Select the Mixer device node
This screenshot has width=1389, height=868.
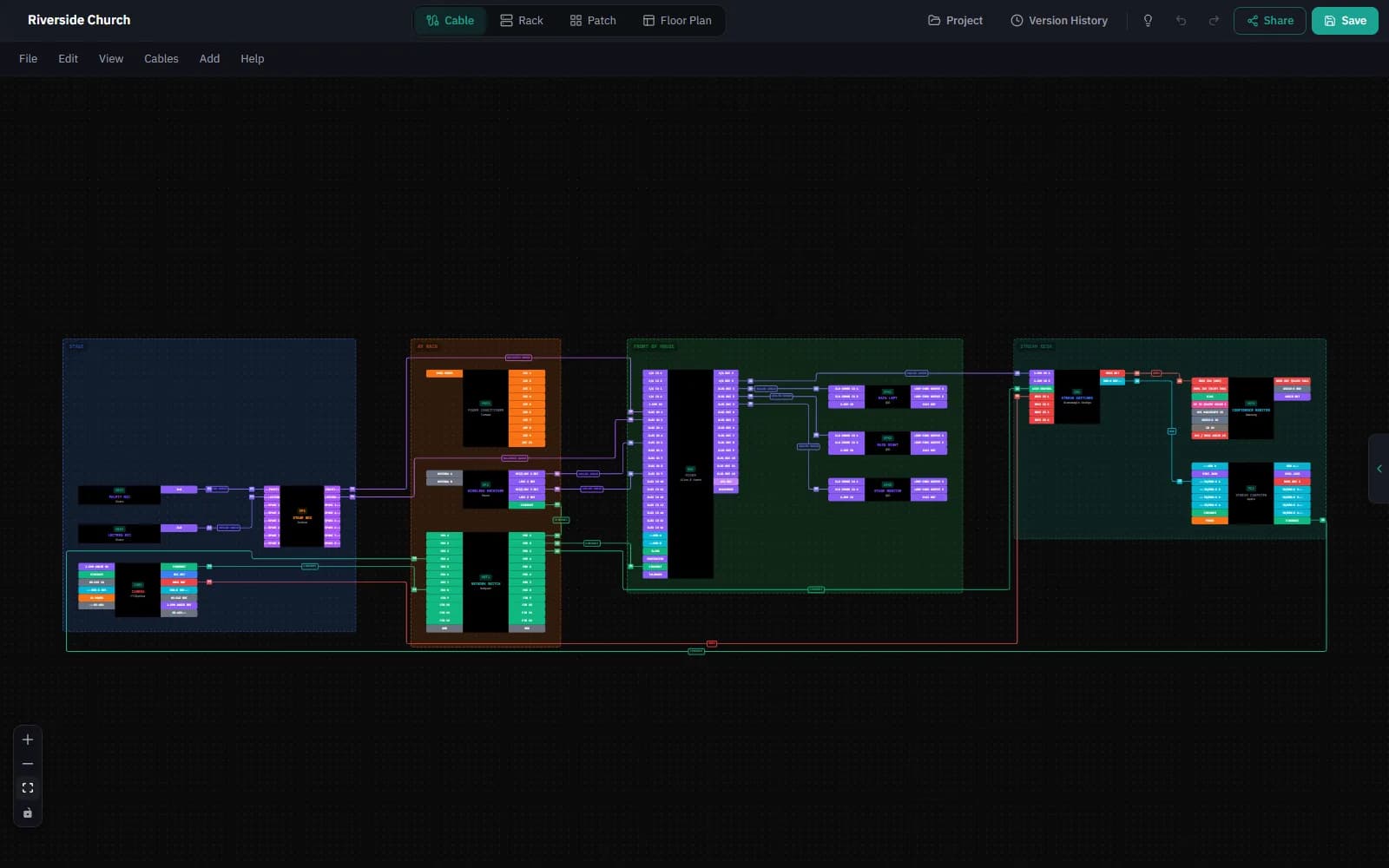click(690, 474)
